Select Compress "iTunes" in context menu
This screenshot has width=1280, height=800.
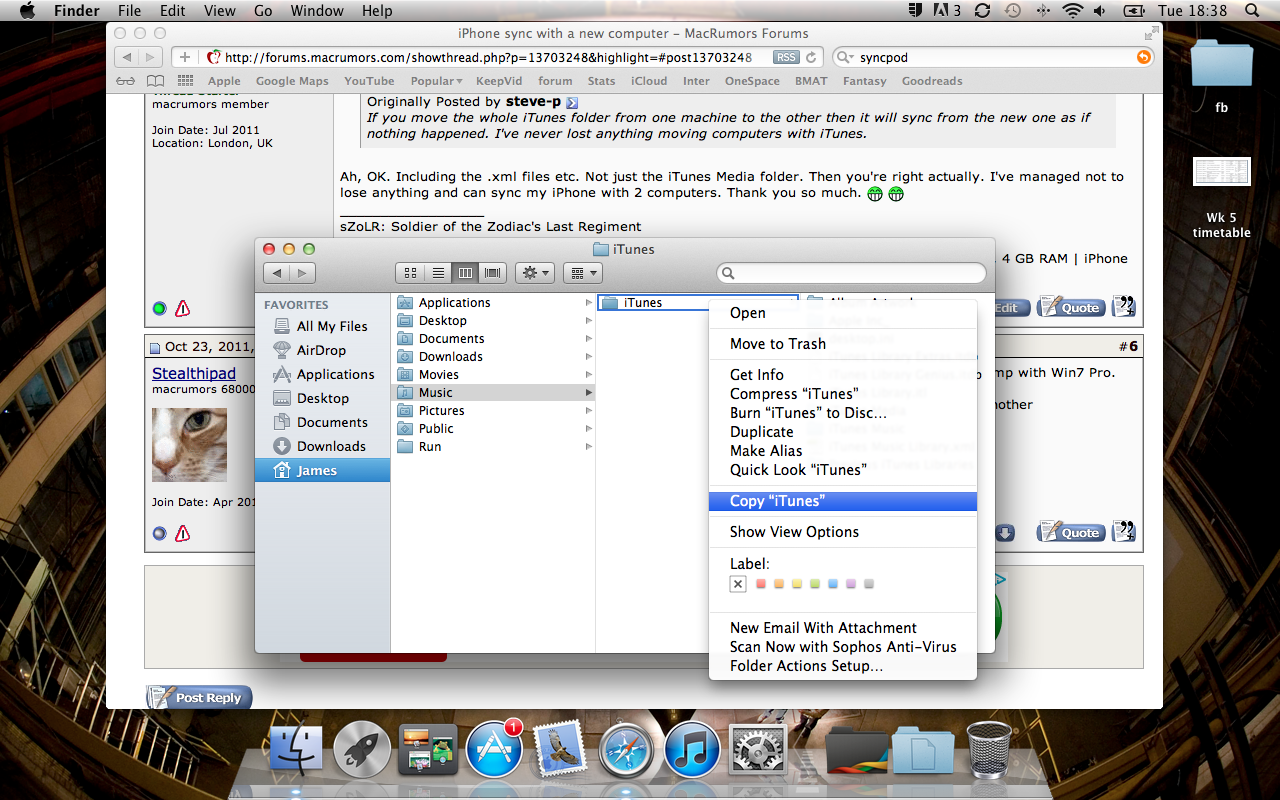click(x=842, y=394)
